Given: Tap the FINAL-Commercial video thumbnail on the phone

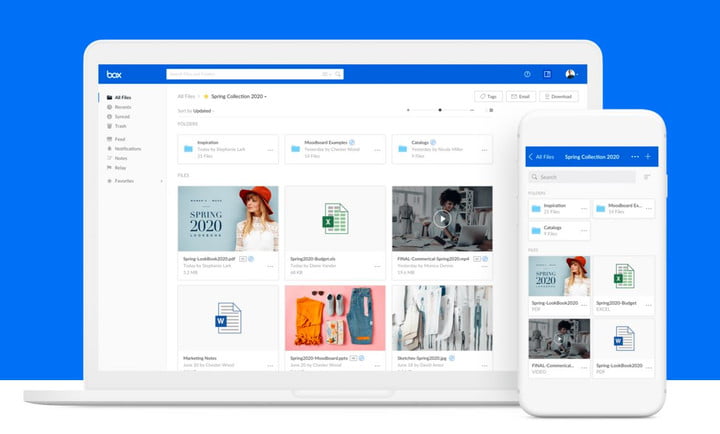Looking at the screenshot, I should click(x=559, y=338).
